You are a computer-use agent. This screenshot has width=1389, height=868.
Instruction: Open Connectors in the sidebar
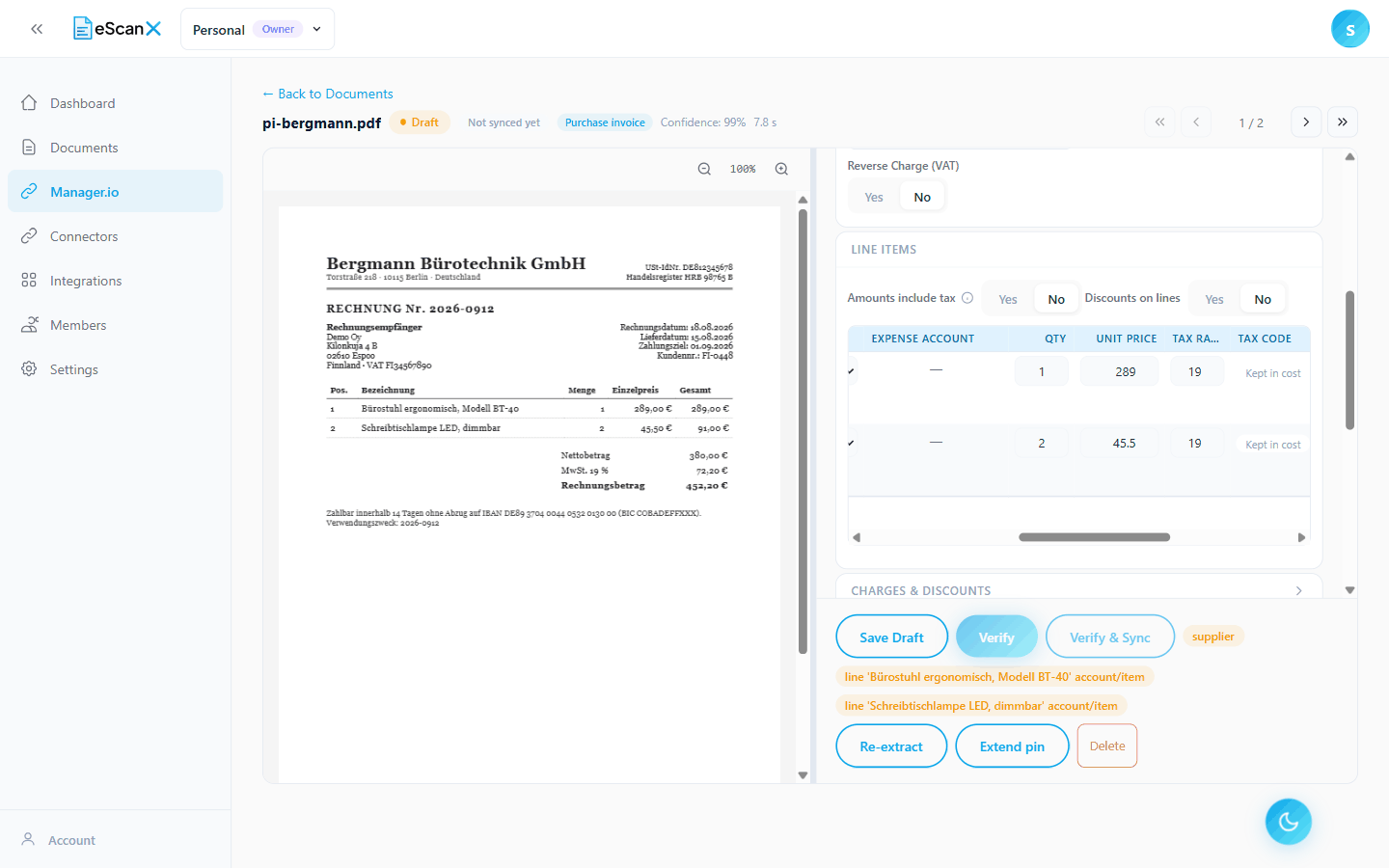tap(115, 236)
